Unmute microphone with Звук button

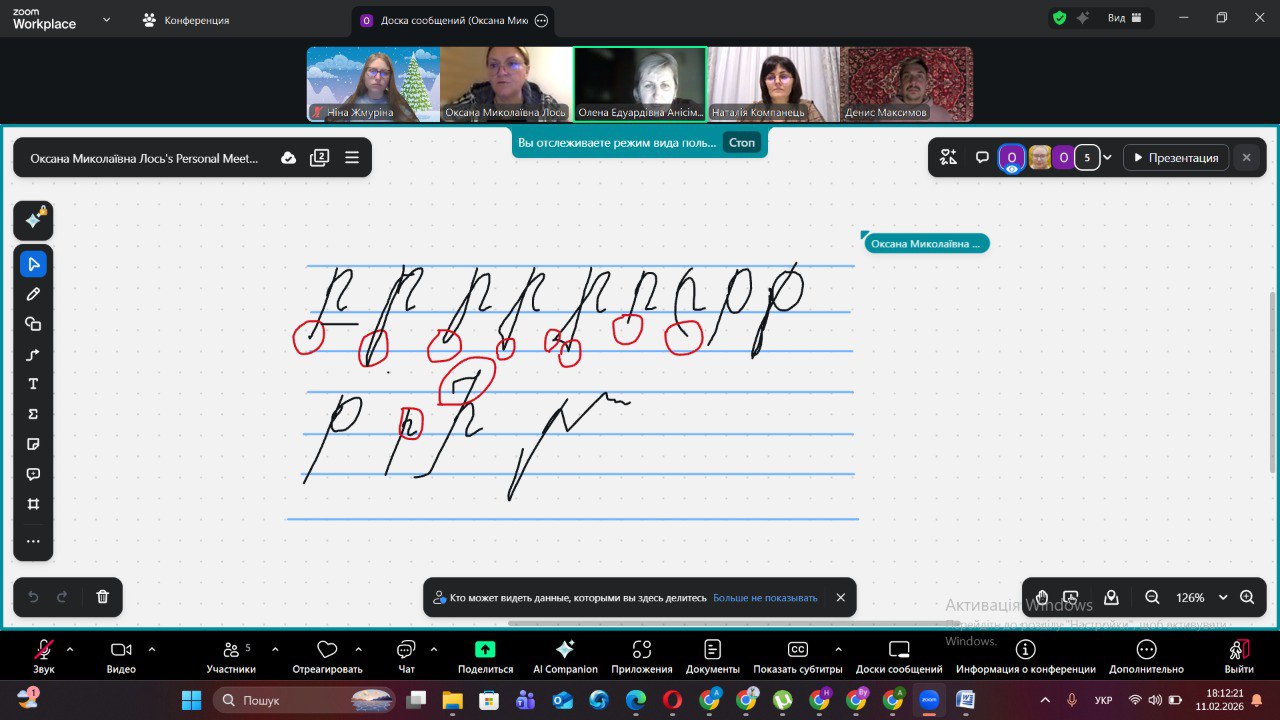coord(43,655)
